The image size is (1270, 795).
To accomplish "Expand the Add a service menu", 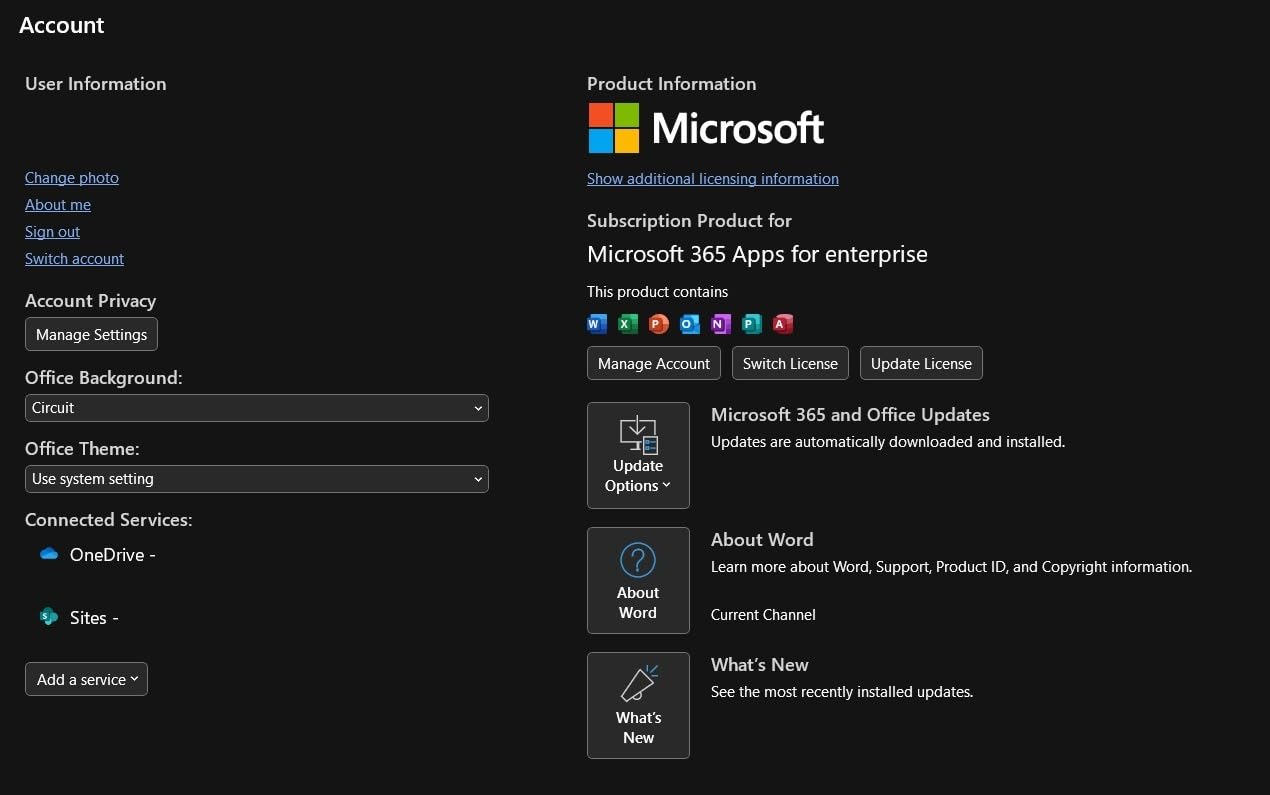I will point(86,679).
